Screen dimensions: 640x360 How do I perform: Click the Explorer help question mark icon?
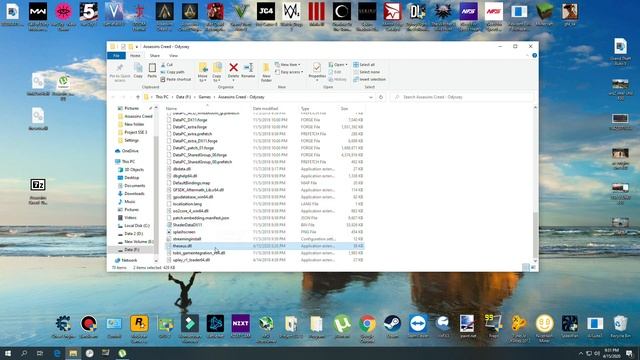(x=534, y=56)
